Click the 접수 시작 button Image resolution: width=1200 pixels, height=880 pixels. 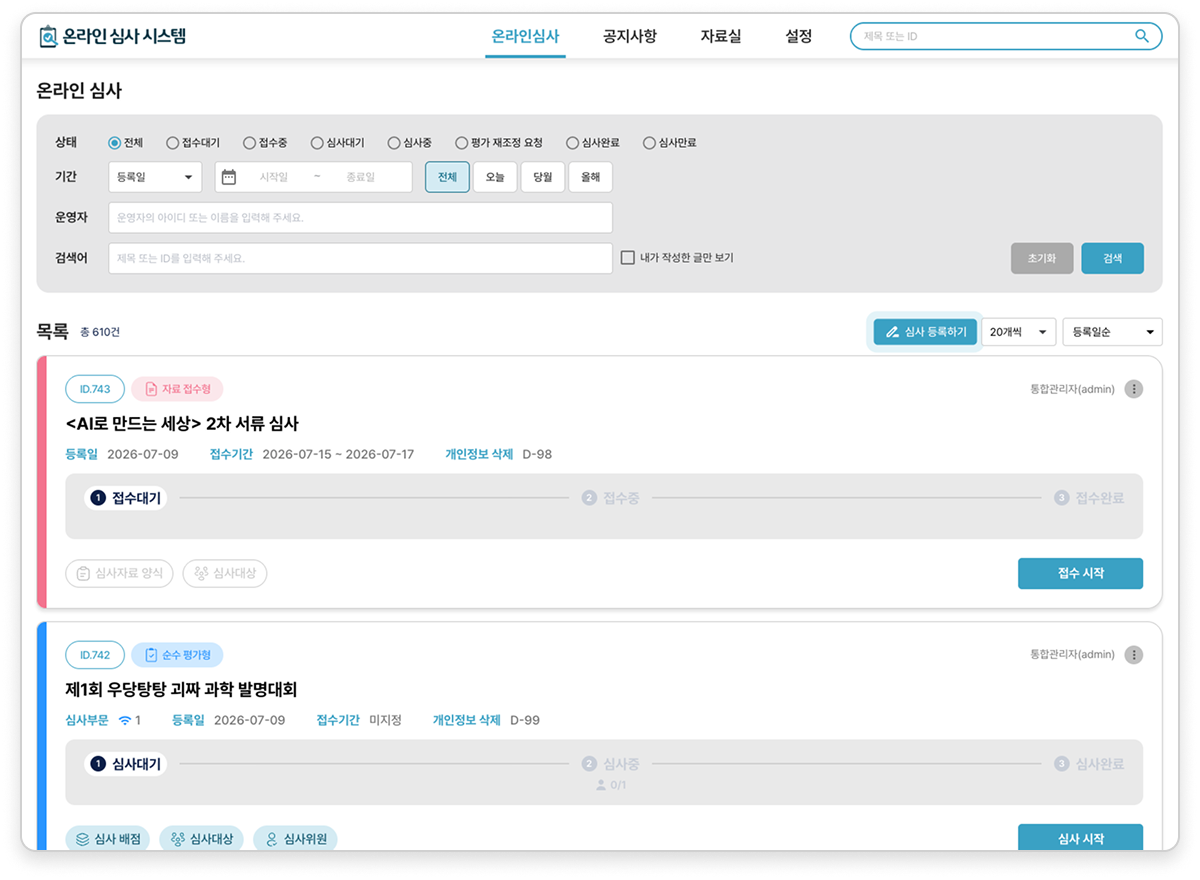1080,573
